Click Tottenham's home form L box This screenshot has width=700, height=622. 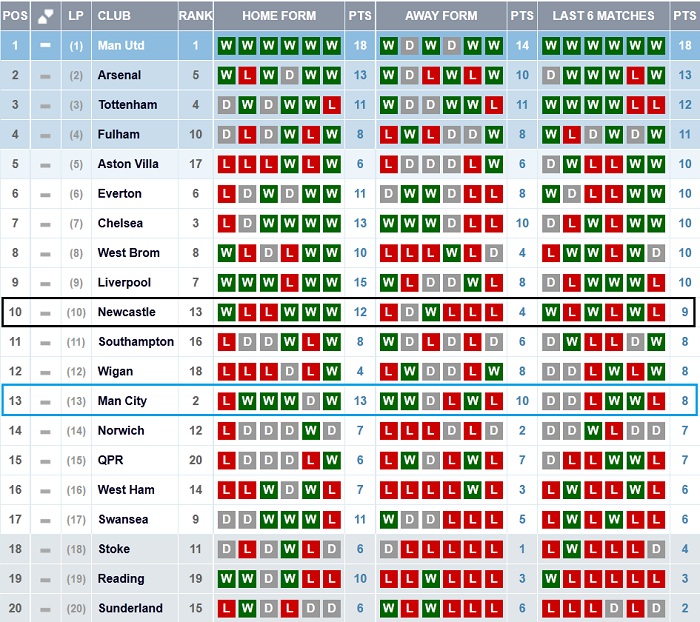click(332, 104)
